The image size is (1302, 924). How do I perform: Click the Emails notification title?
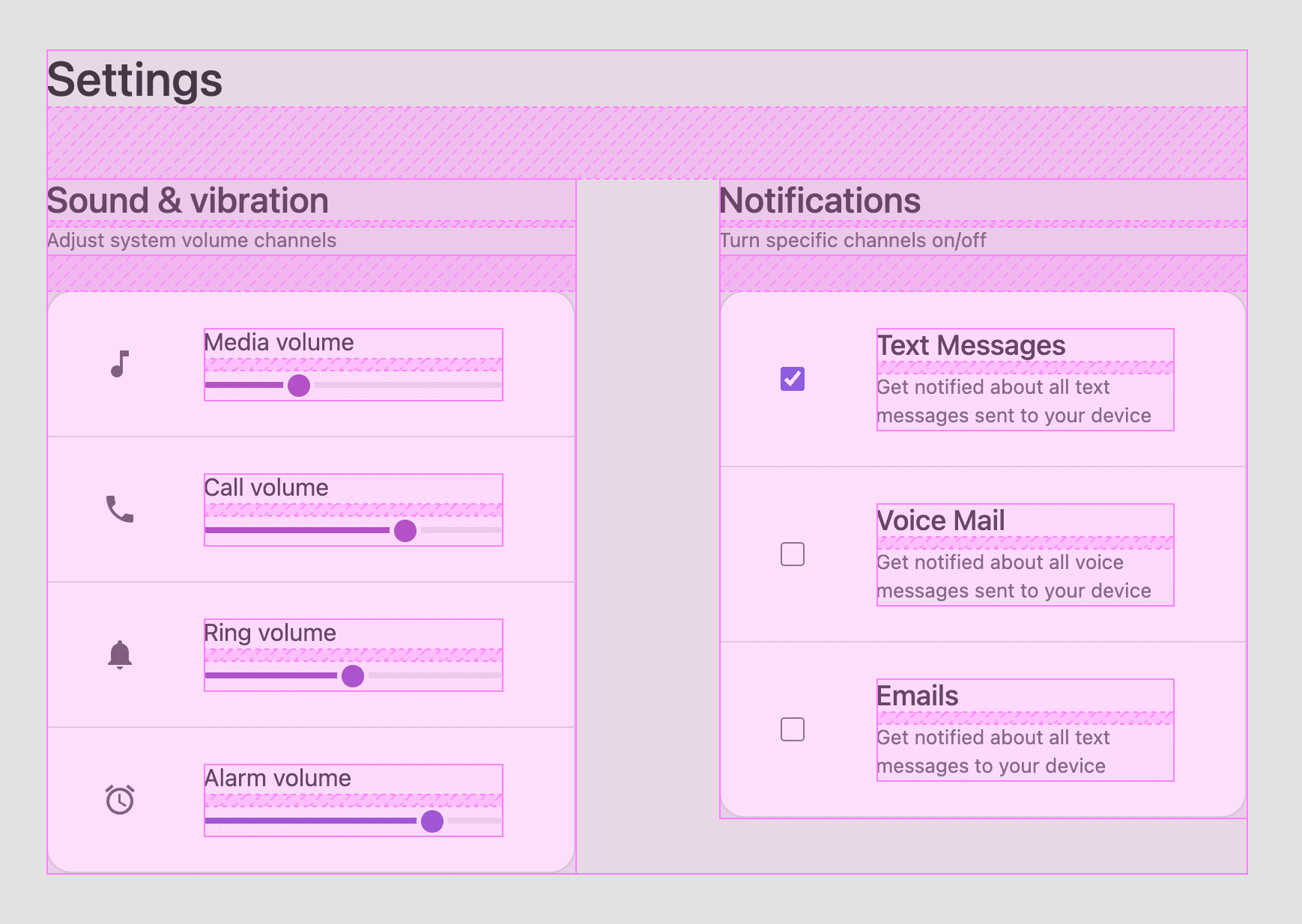click(x=918, y=696)
